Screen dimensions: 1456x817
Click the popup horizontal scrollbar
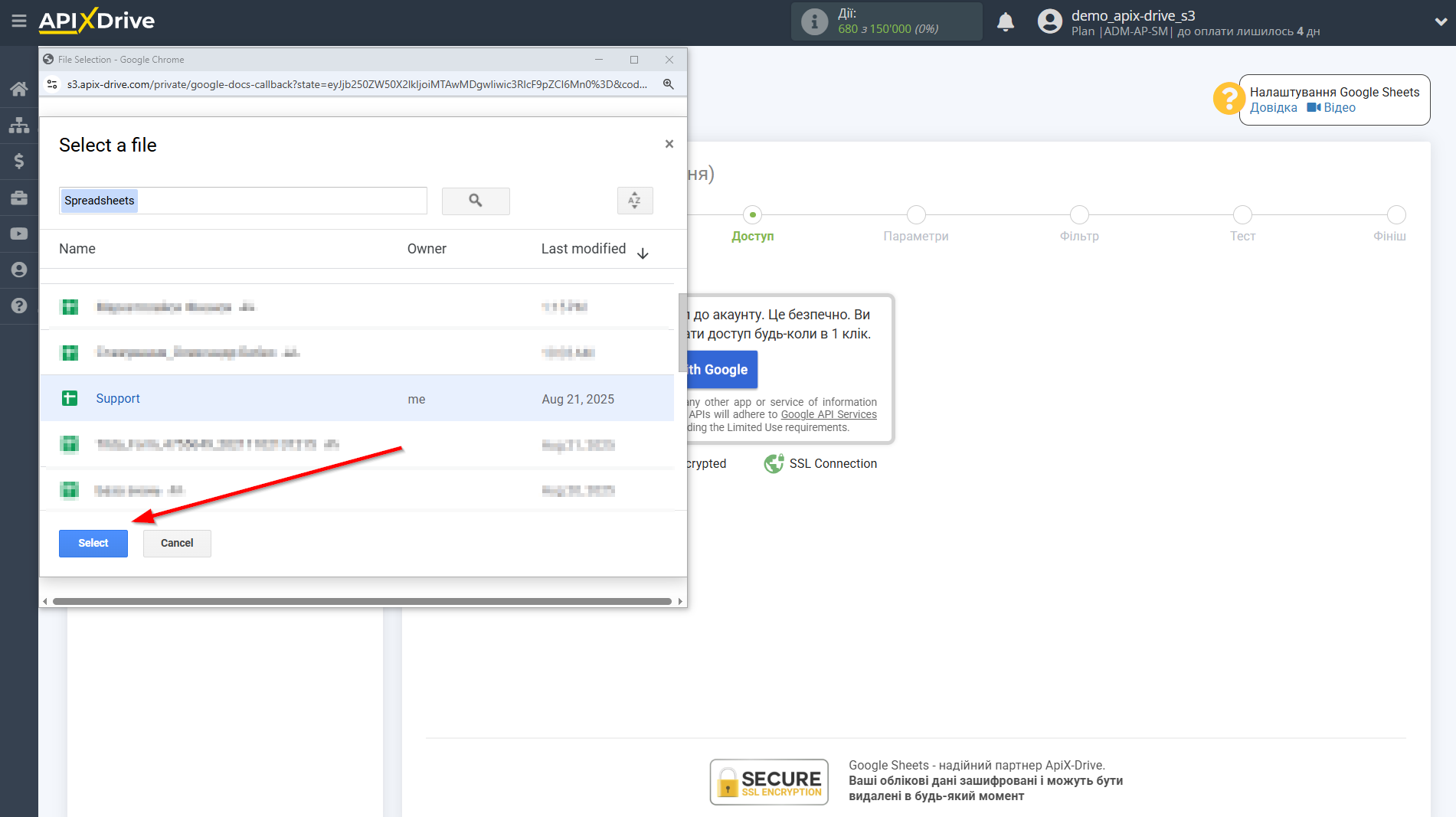[x=362, y=601]
